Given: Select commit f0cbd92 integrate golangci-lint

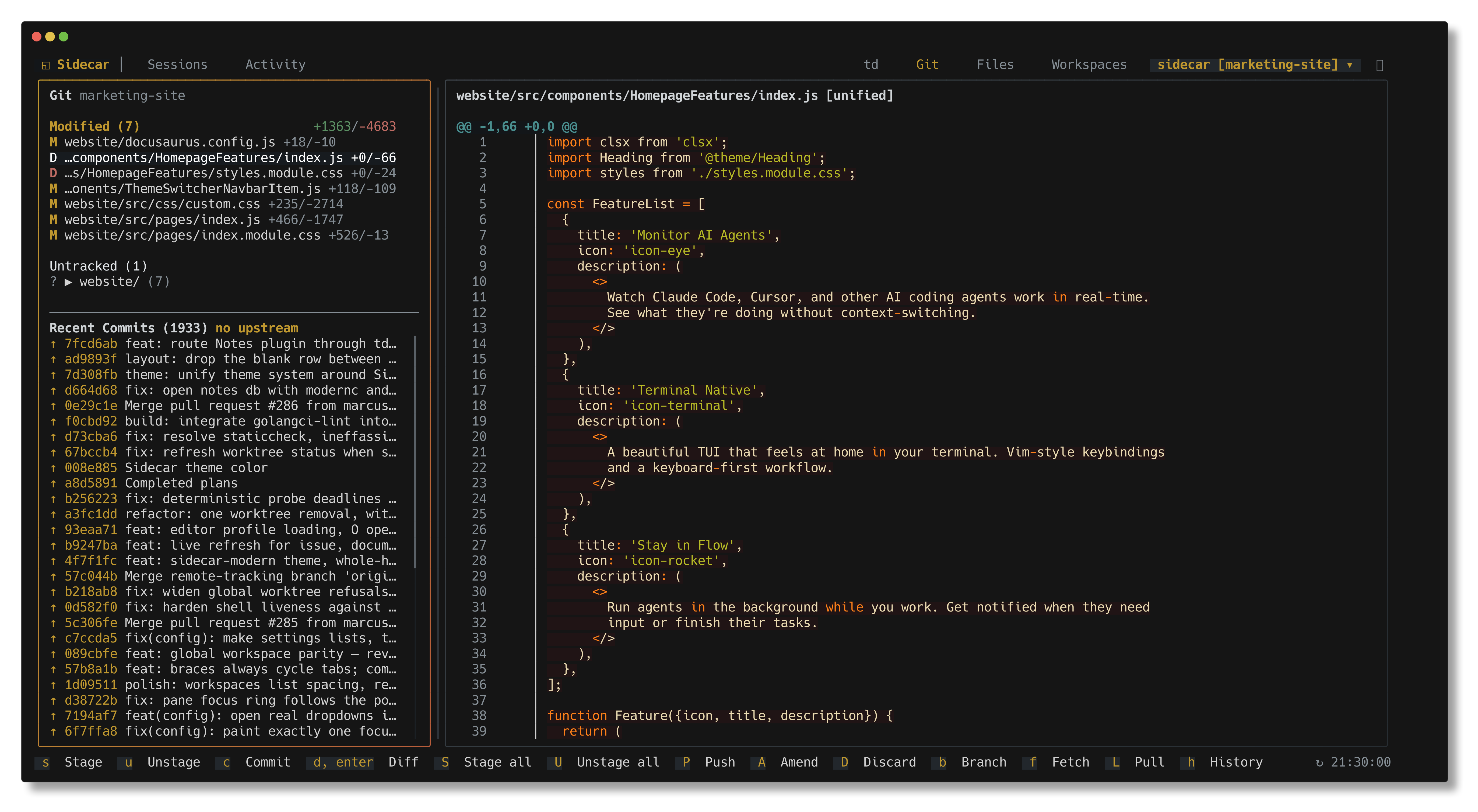Looking at the screenshot, I should [x=223, y=421].
